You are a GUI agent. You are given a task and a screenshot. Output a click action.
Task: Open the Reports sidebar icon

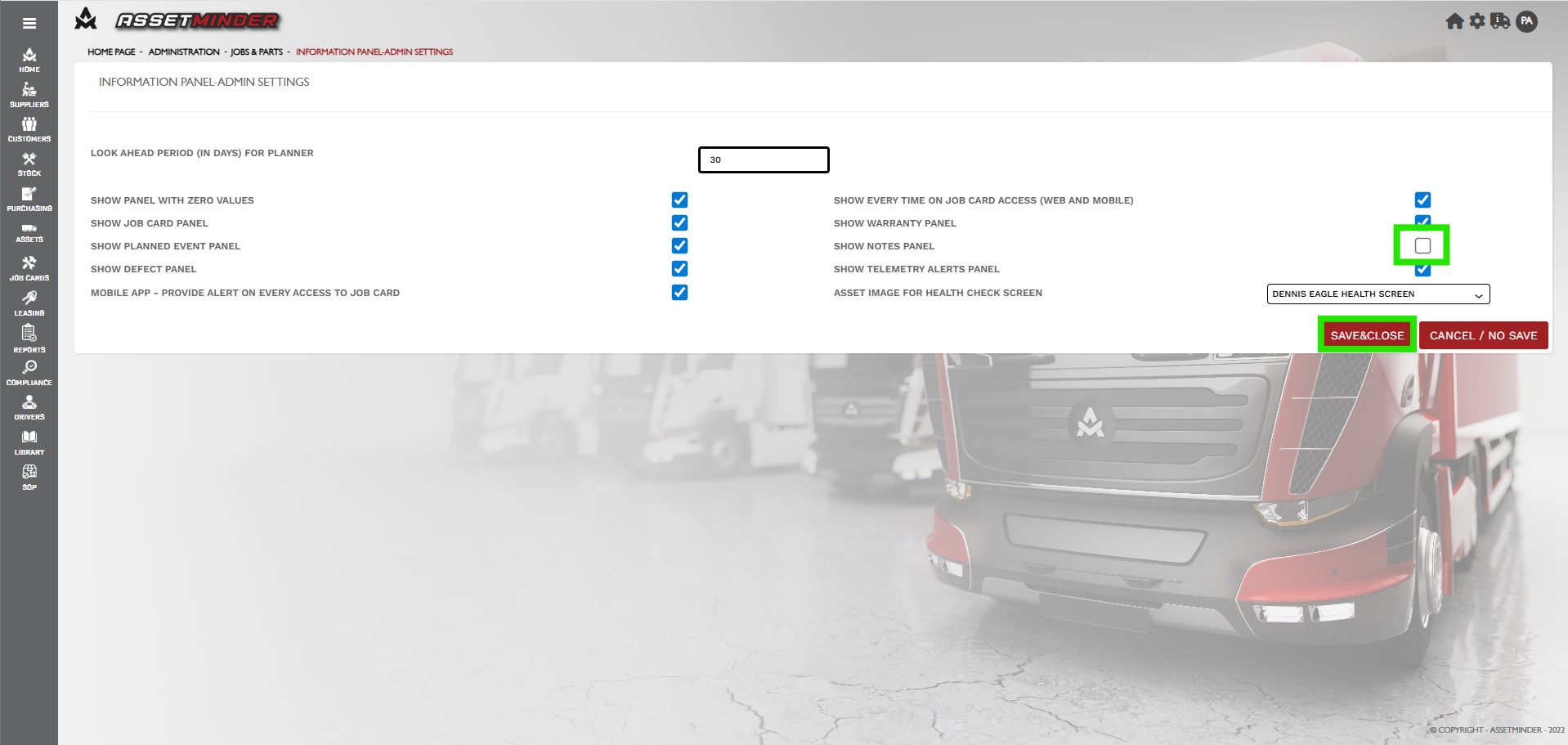pyautogui.click(x=29, y=338)
